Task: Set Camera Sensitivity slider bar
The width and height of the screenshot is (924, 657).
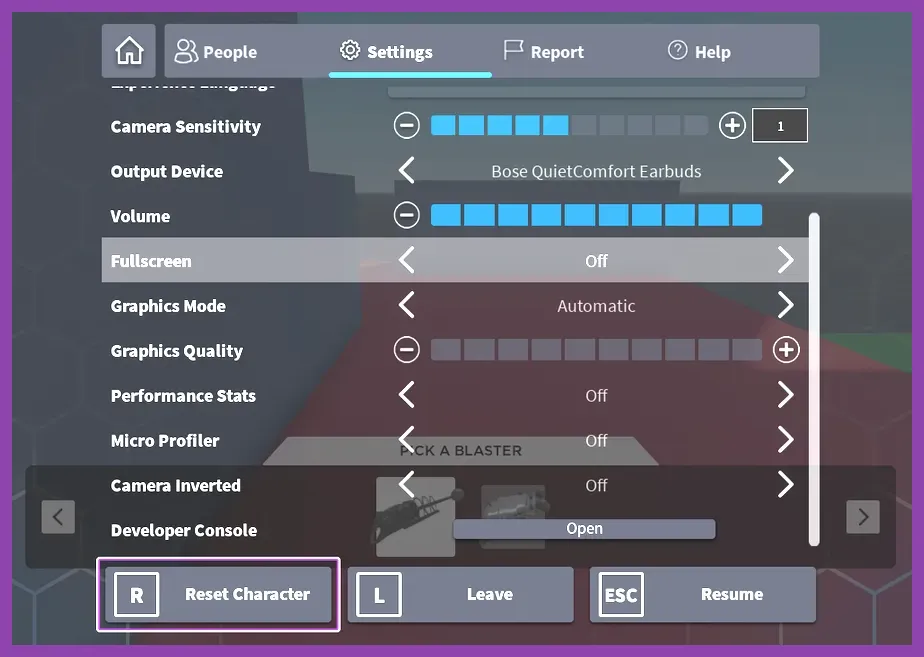Action: [569, 126]
